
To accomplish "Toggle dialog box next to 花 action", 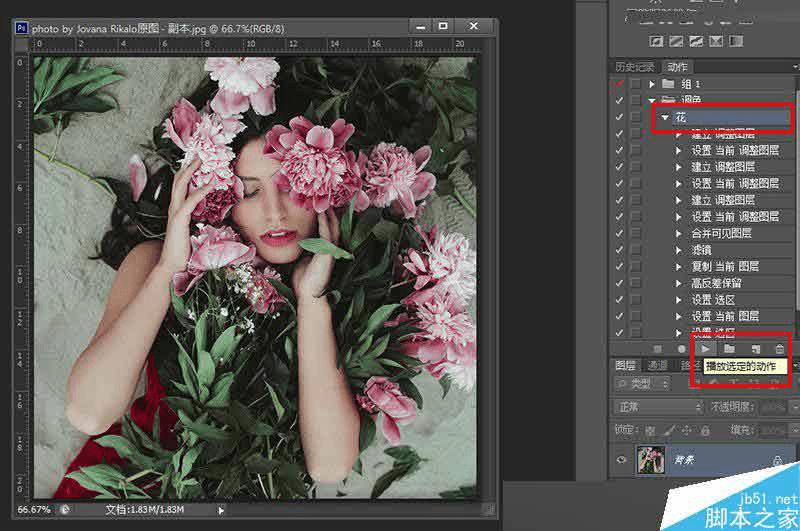I will click(x=636, y=117).
